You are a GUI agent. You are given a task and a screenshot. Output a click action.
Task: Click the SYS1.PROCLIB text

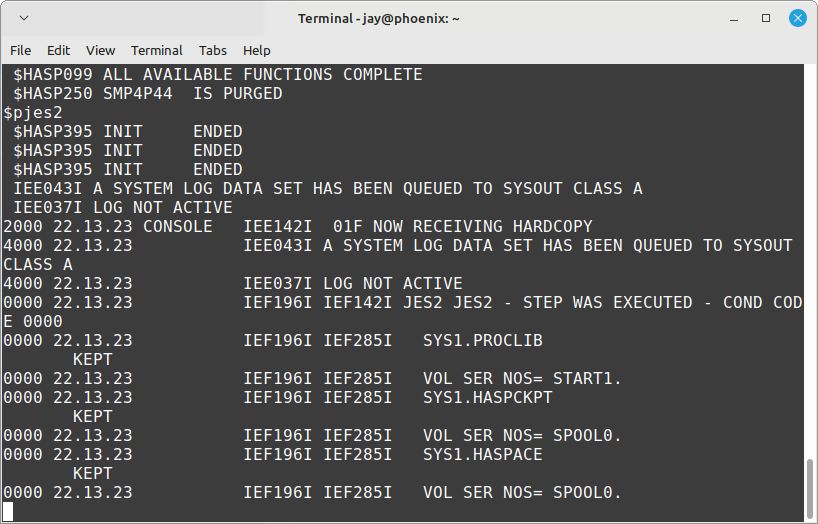click(483, 340)
